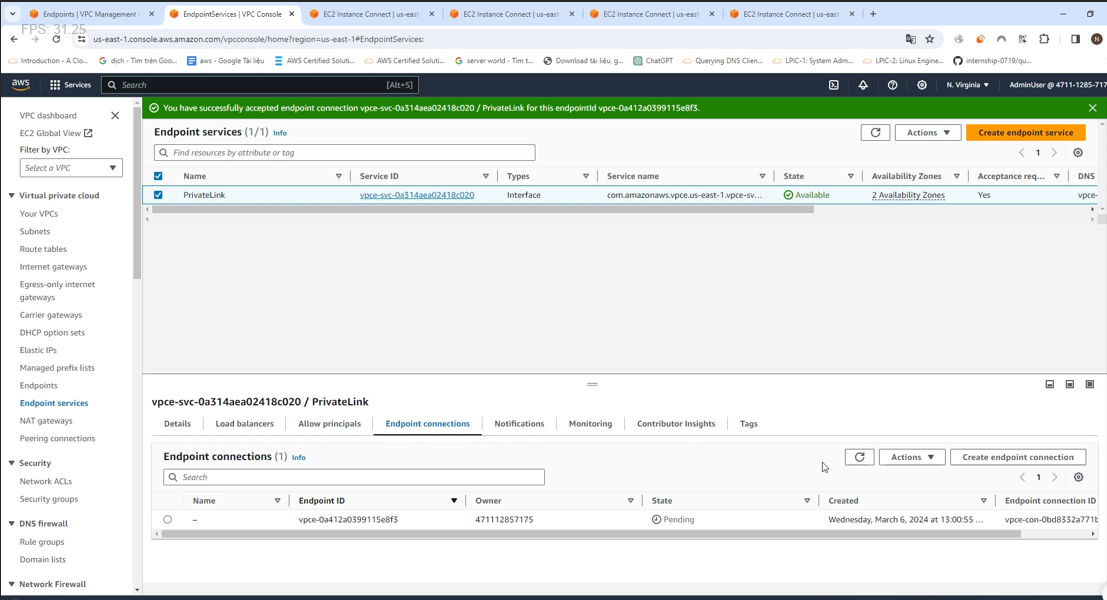Viewport: 1107px width, 600px height.
Task: Switch to the Details tab
Action: click(x=177, y=424)
